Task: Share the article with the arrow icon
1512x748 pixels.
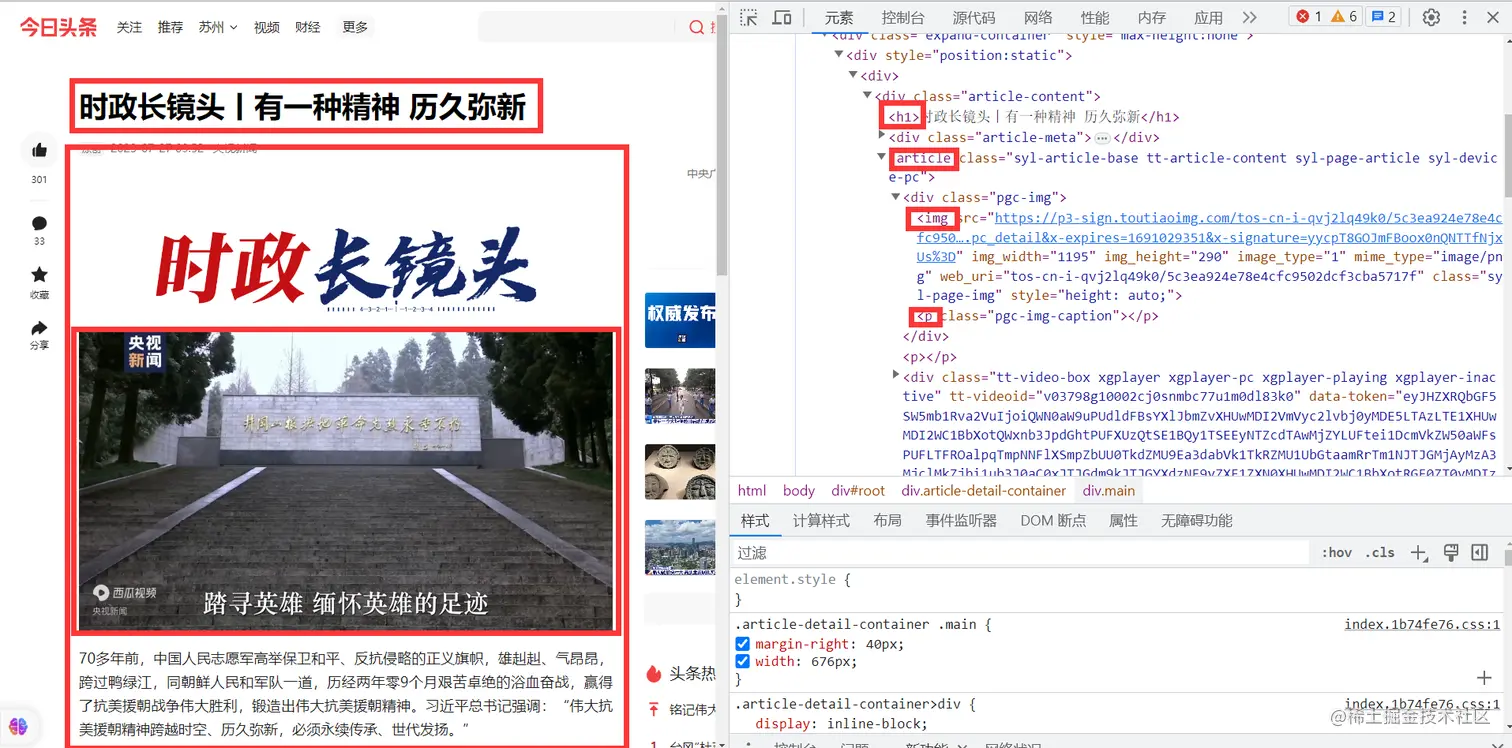Action: point(40,327)
